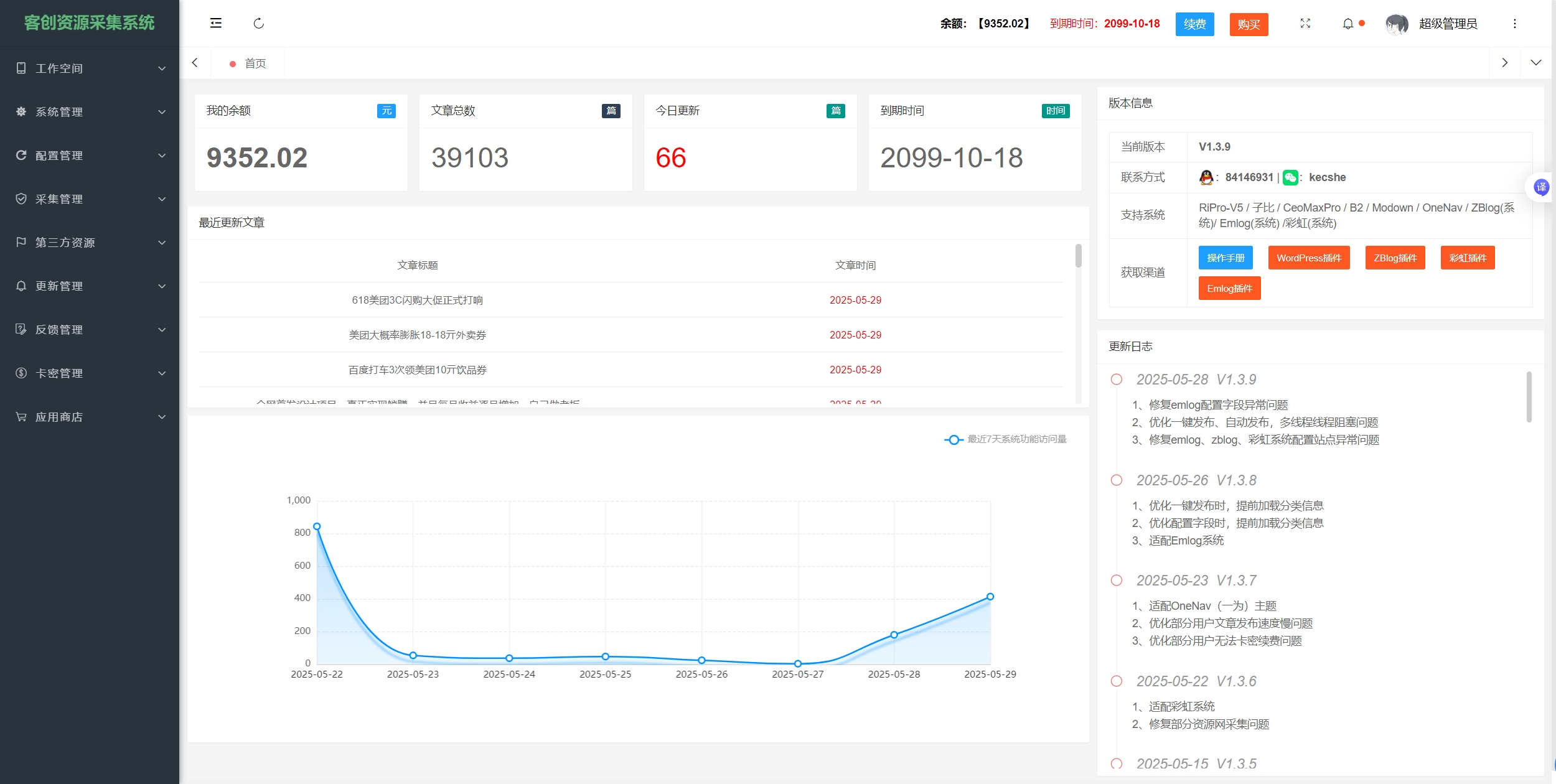Click the 客创资源采集系统 logo title
1556x784 pixels.
click(x=90, y=23)
